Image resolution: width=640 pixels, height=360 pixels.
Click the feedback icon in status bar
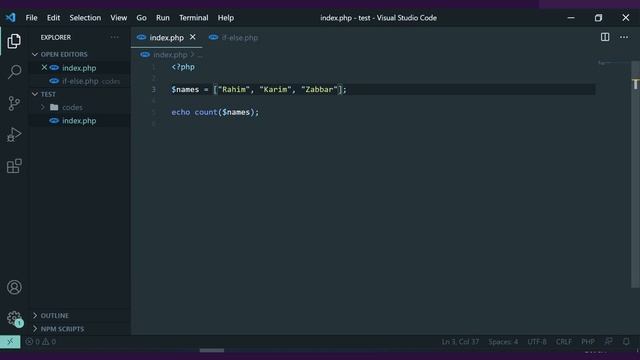click(609, 342)
